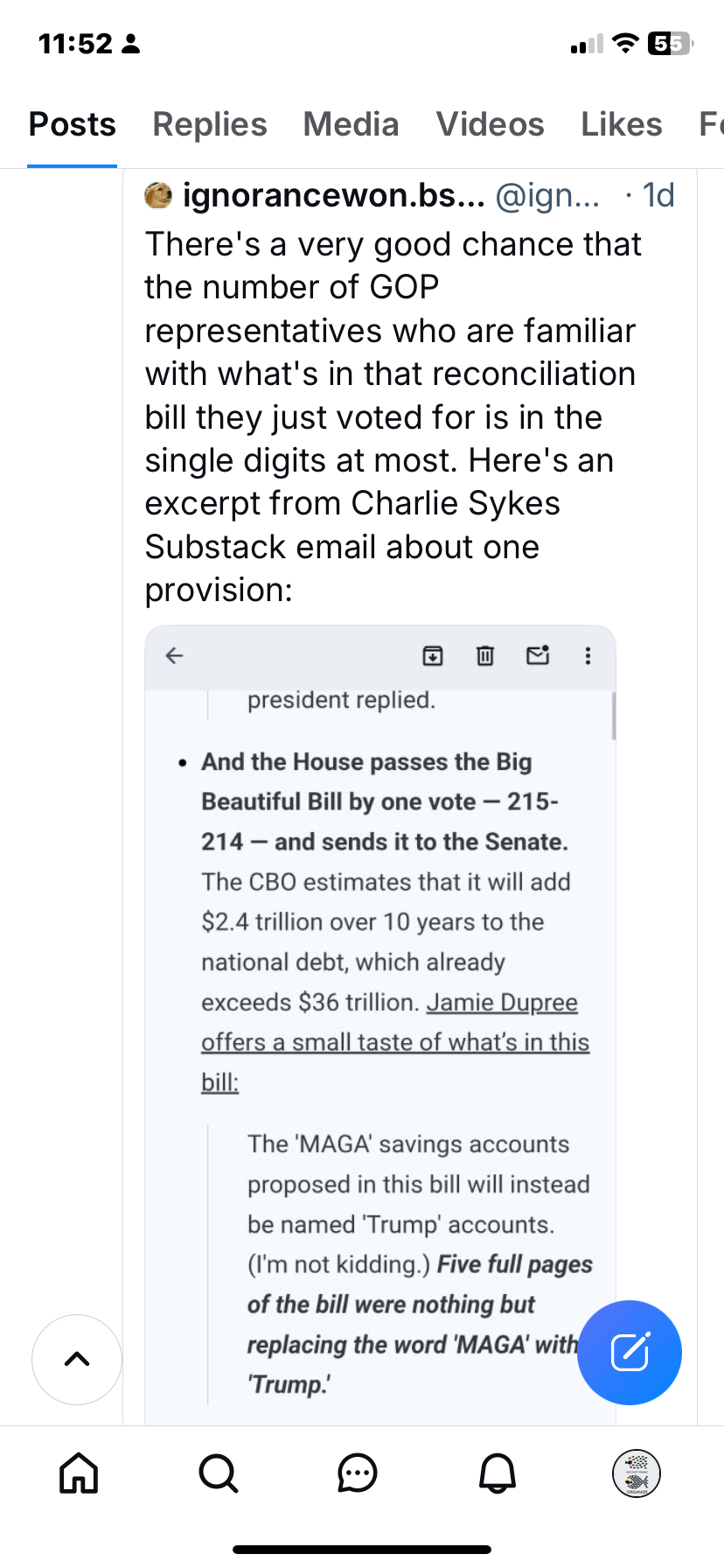The width and height of the screenshot is (724, 1568).
Task: Tap the author's doge avatar thumbnail
Action: [x=158, y=195]
